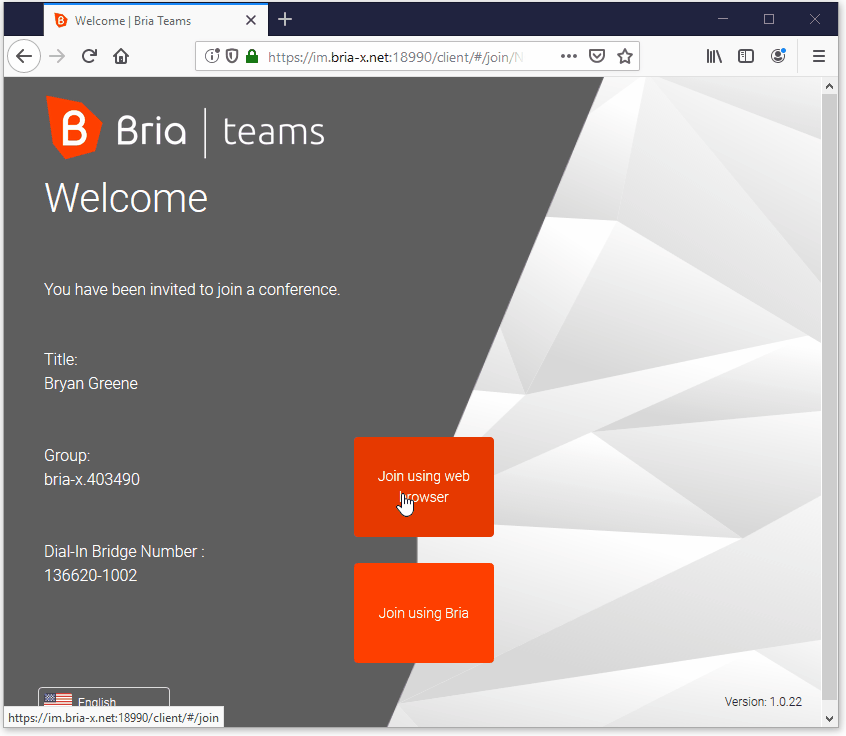Click the Welcome heading text
The image size is (846, 736).
[126, 198]
